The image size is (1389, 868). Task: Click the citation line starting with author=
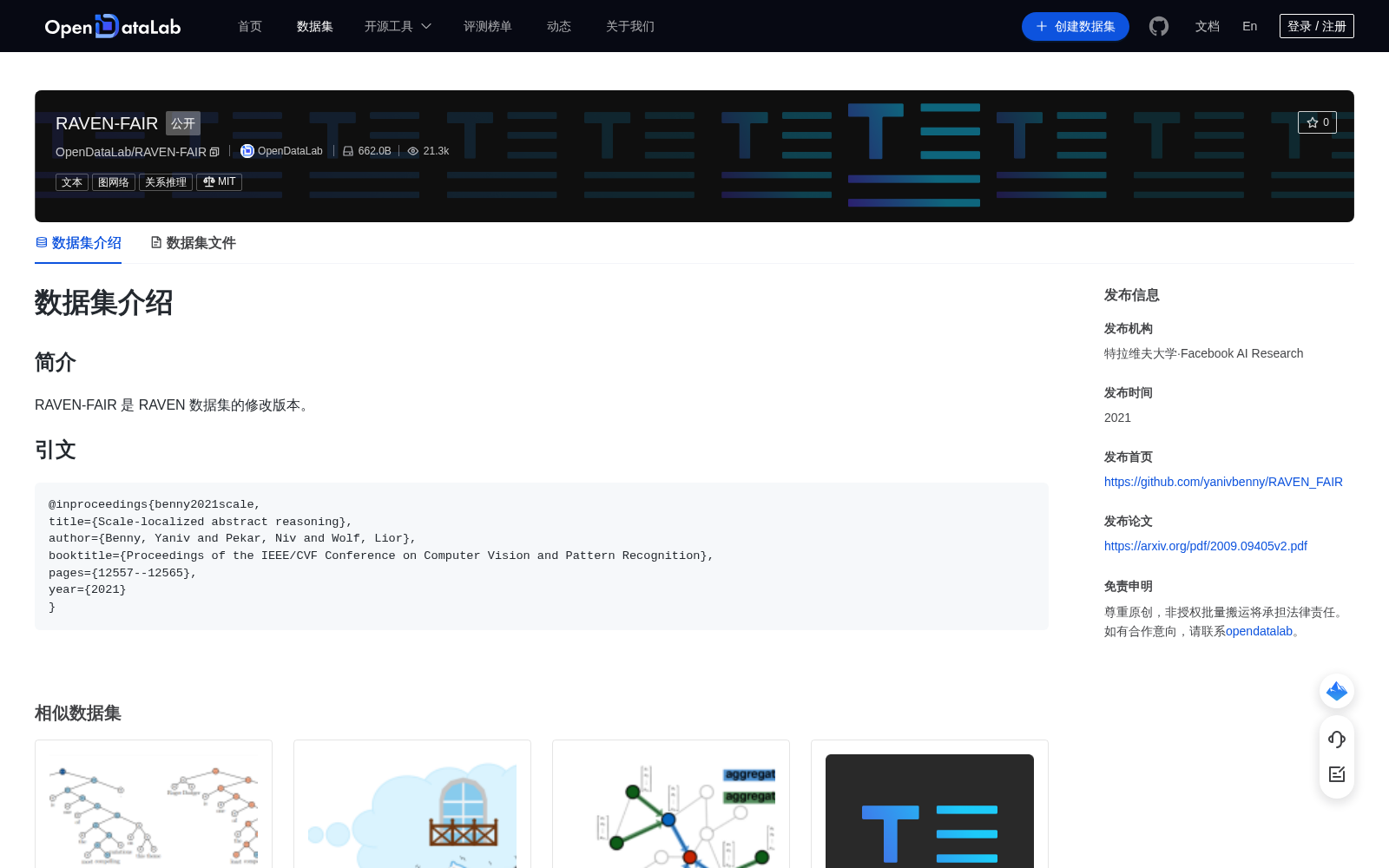pos(233,538)
